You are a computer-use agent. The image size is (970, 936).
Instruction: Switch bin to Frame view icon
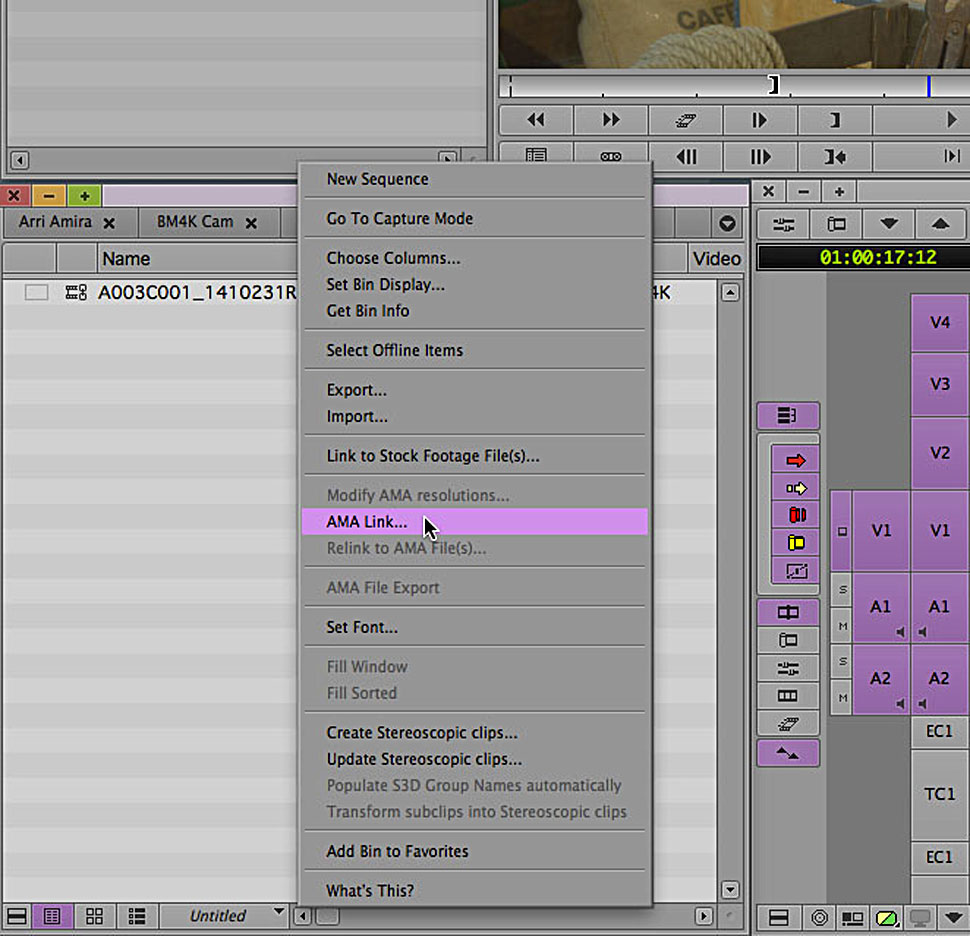(x=94, y=915)
